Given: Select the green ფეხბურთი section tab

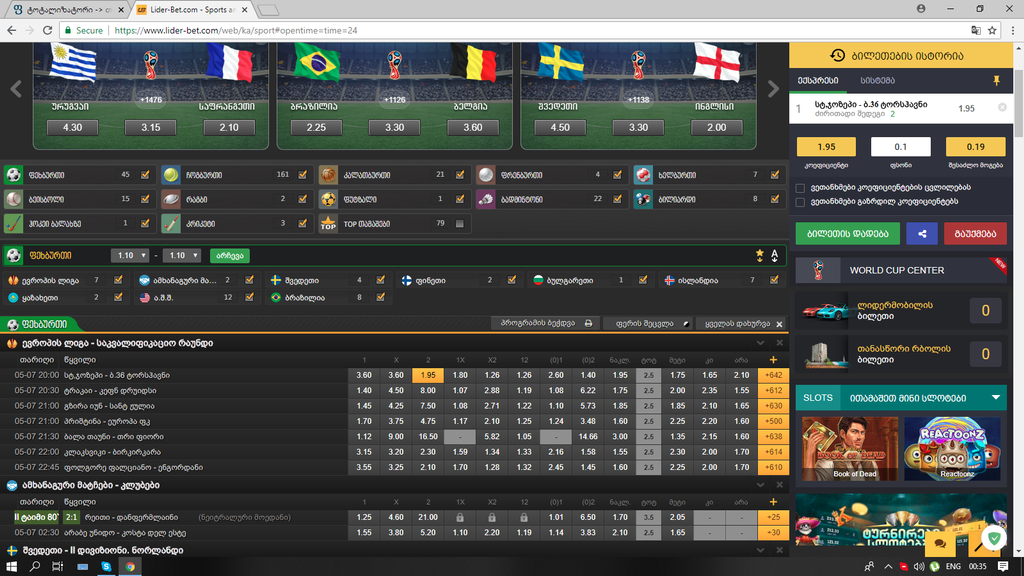Looking at the screenshot, I should click(x=38, y=324).
